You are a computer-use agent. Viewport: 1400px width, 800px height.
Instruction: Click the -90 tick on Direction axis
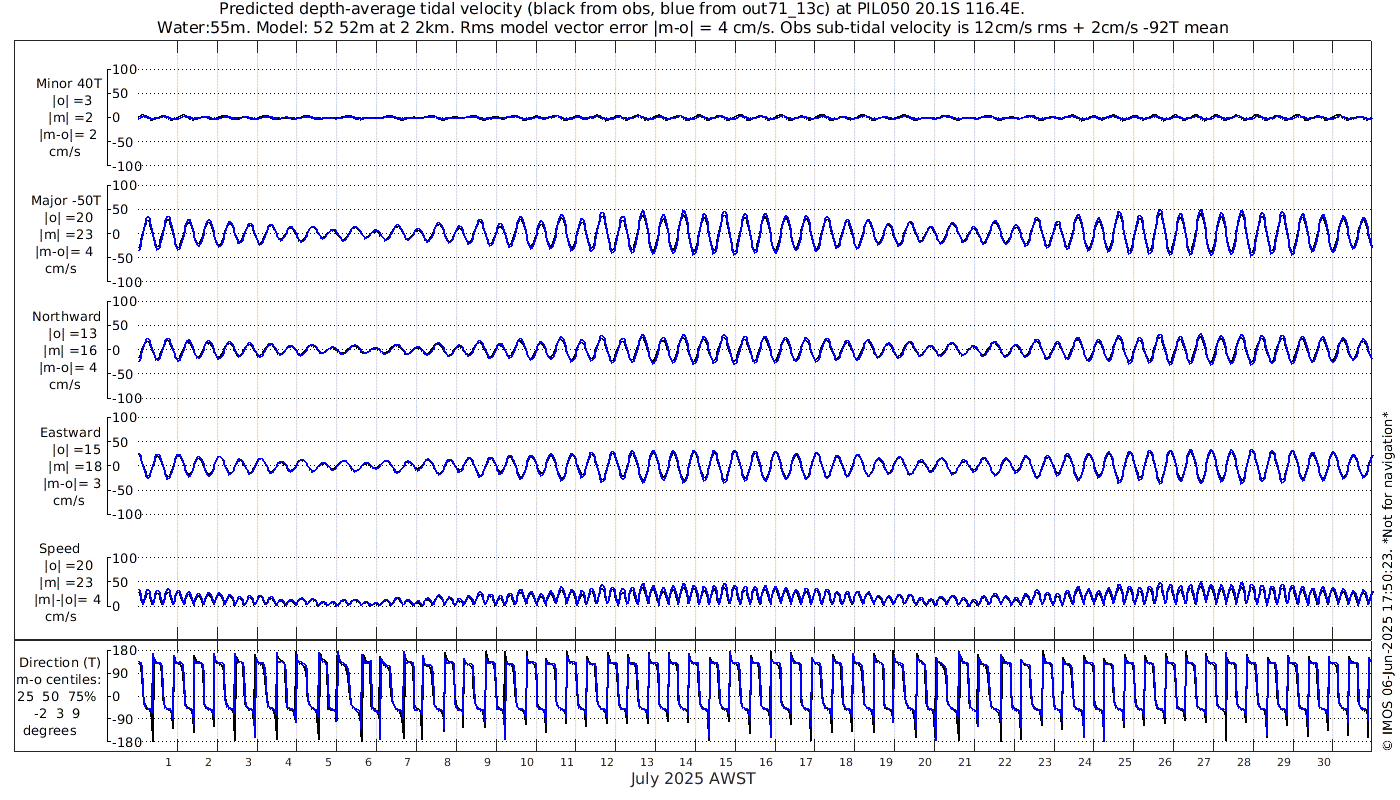tap(124, 720)
